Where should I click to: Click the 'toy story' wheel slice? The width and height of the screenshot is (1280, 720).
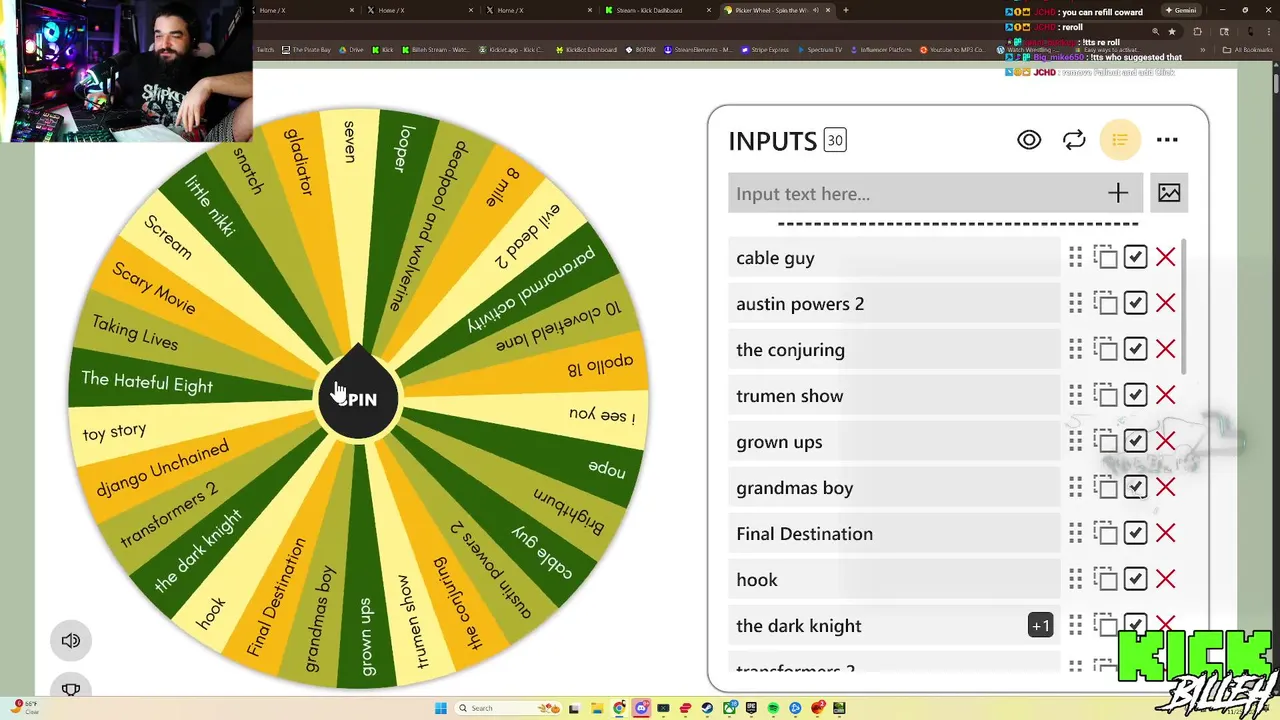coord(114,431)
